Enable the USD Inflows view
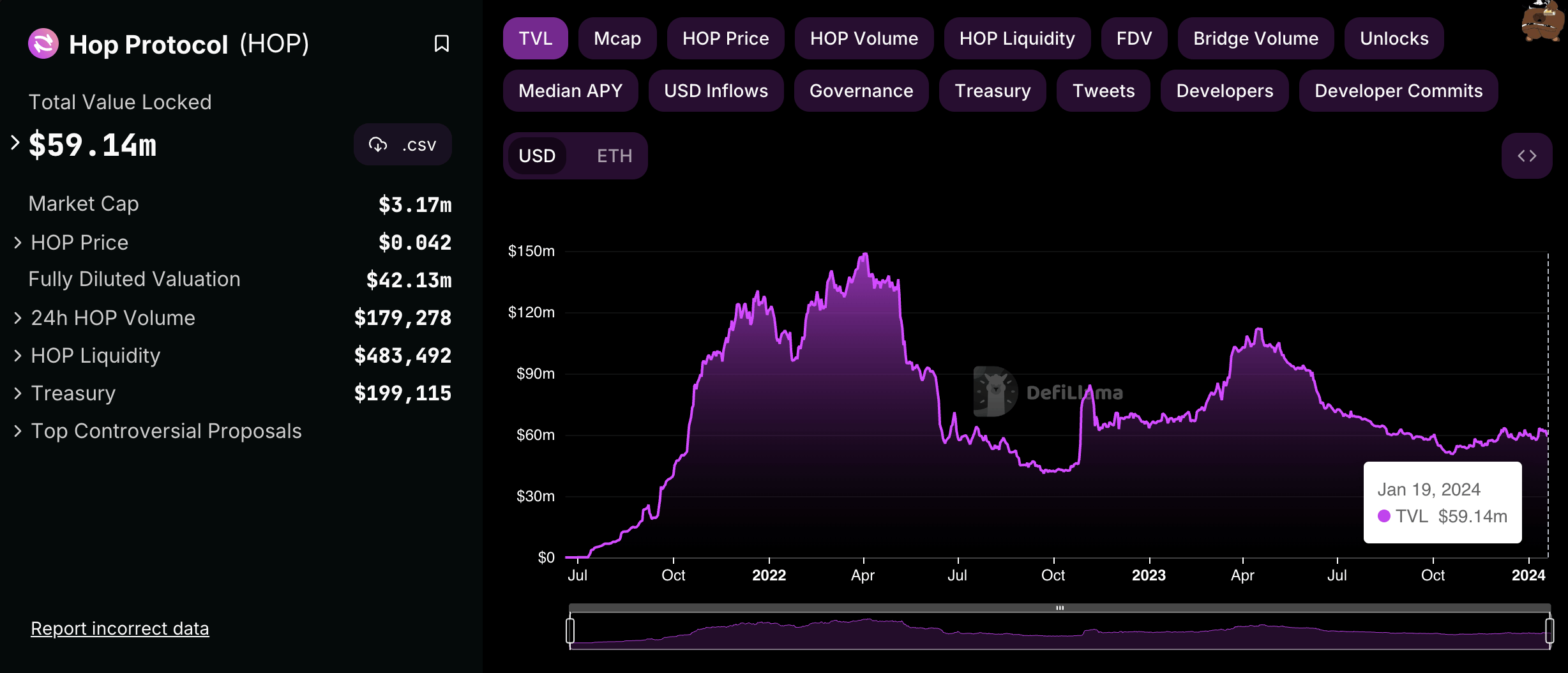This screenshot has width=1568, height=673. (716, 91)
